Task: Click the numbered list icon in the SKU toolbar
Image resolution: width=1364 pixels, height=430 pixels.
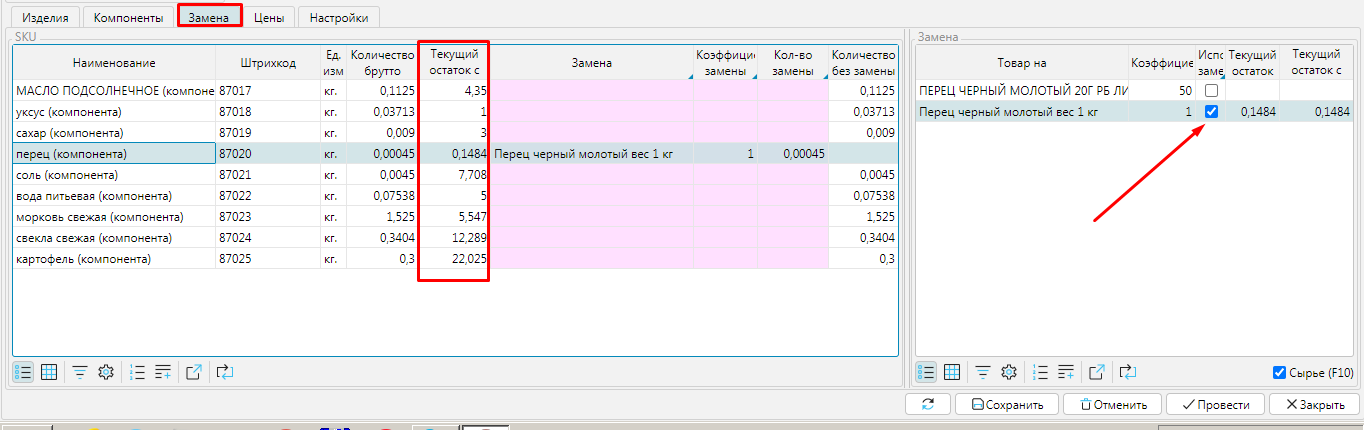Action: click(x=138, y=372)
